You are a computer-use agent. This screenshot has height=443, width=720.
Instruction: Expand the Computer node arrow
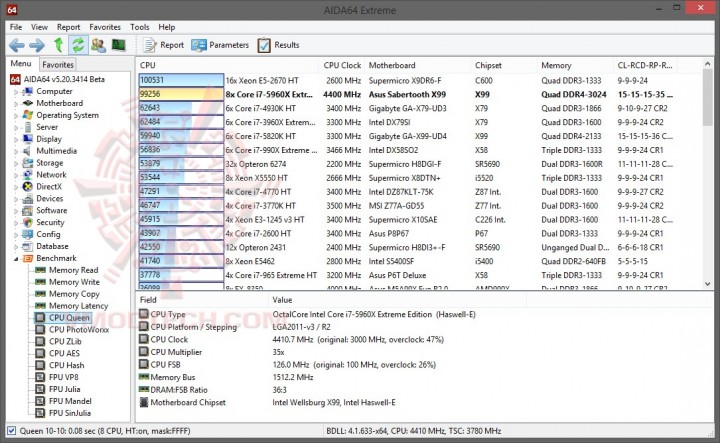pos(16,92)
